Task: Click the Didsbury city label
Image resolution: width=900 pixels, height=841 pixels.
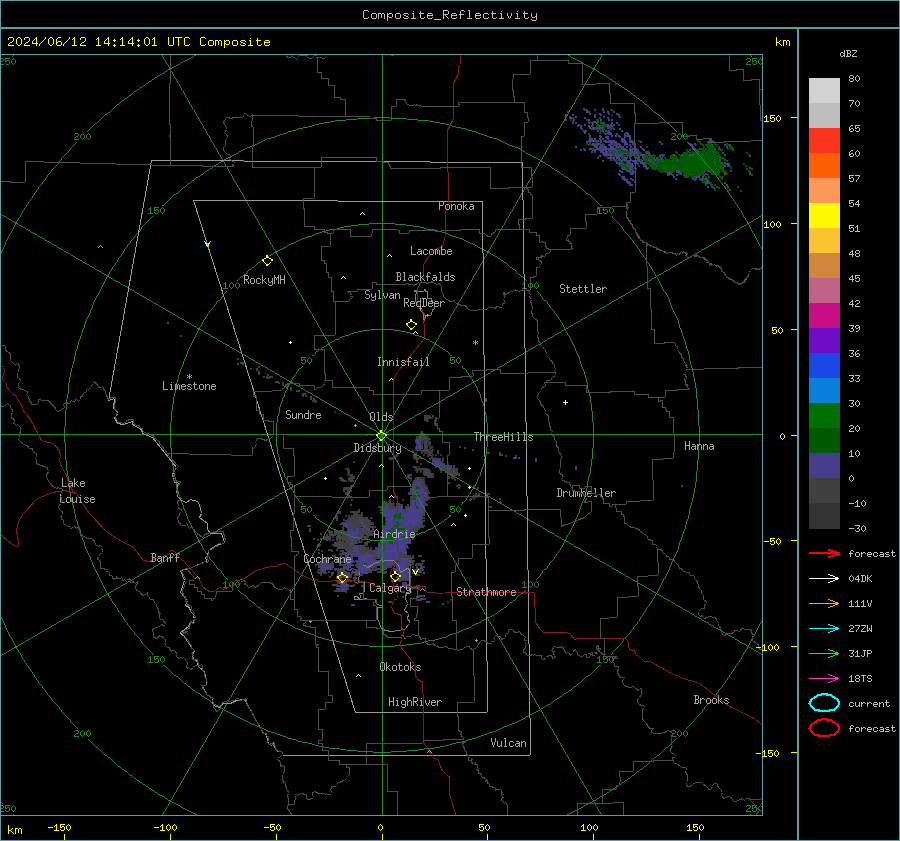Action: [377, 448]
